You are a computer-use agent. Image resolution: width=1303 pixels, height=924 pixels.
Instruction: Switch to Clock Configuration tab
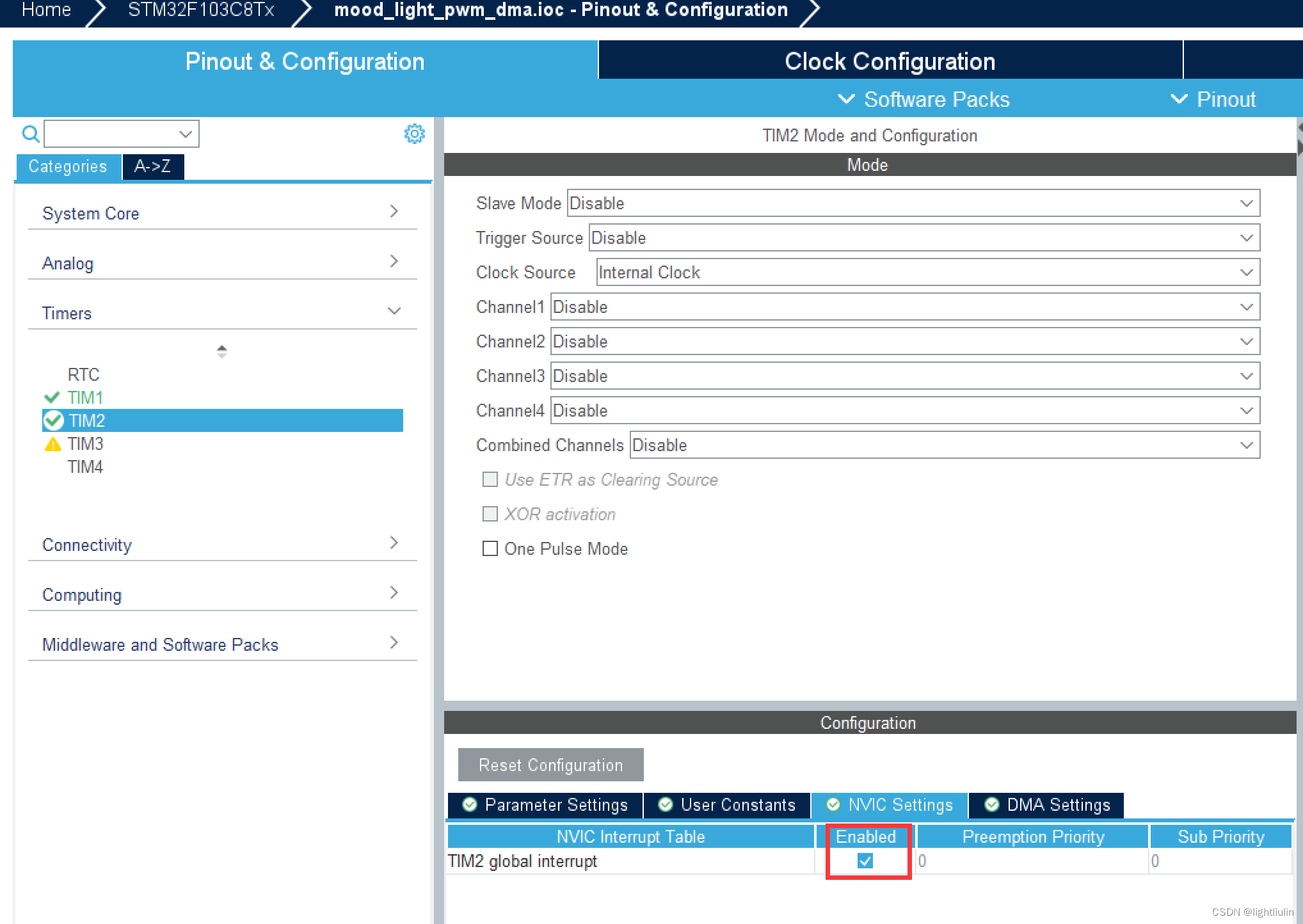click(890, 61)
